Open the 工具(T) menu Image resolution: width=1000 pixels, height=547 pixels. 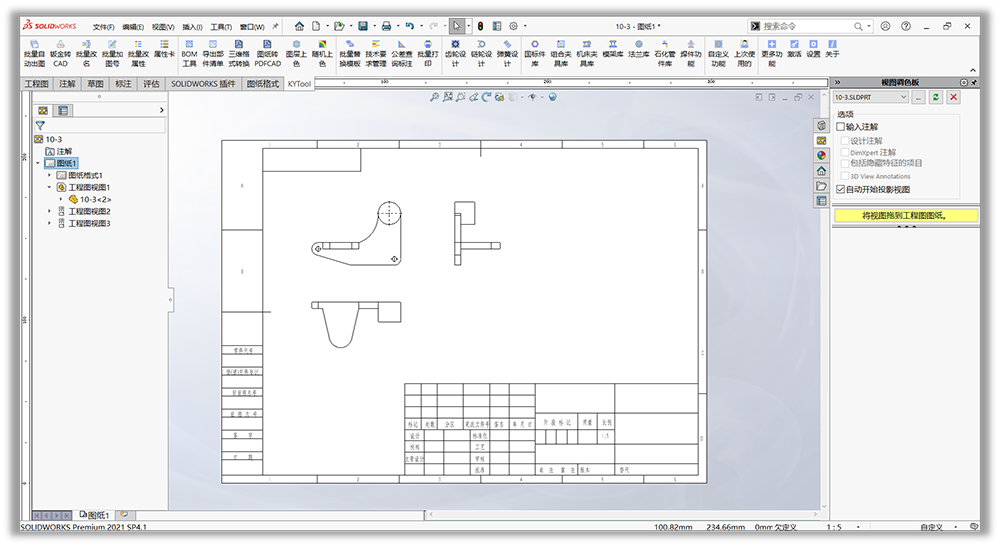221,27
